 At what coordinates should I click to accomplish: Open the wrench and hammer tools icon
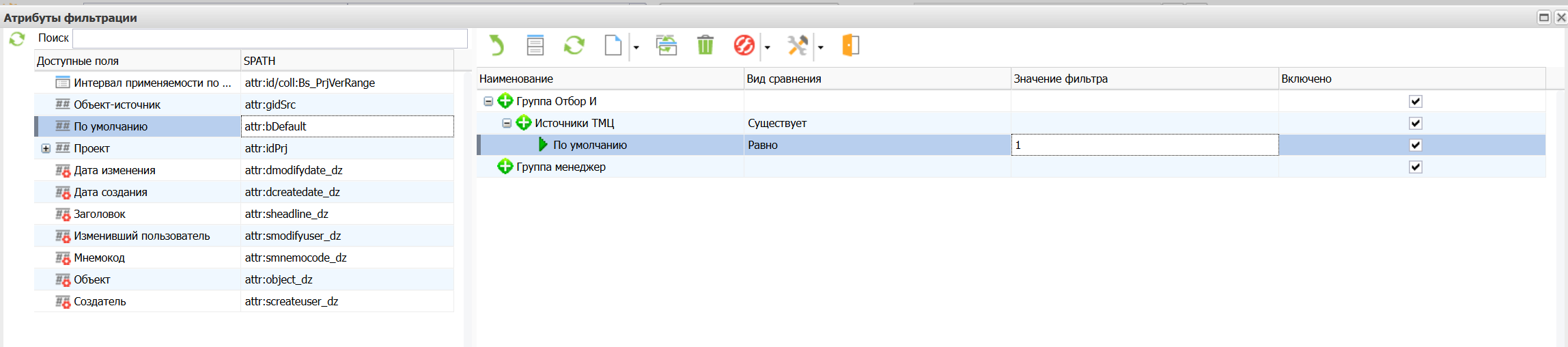point(797,46)
